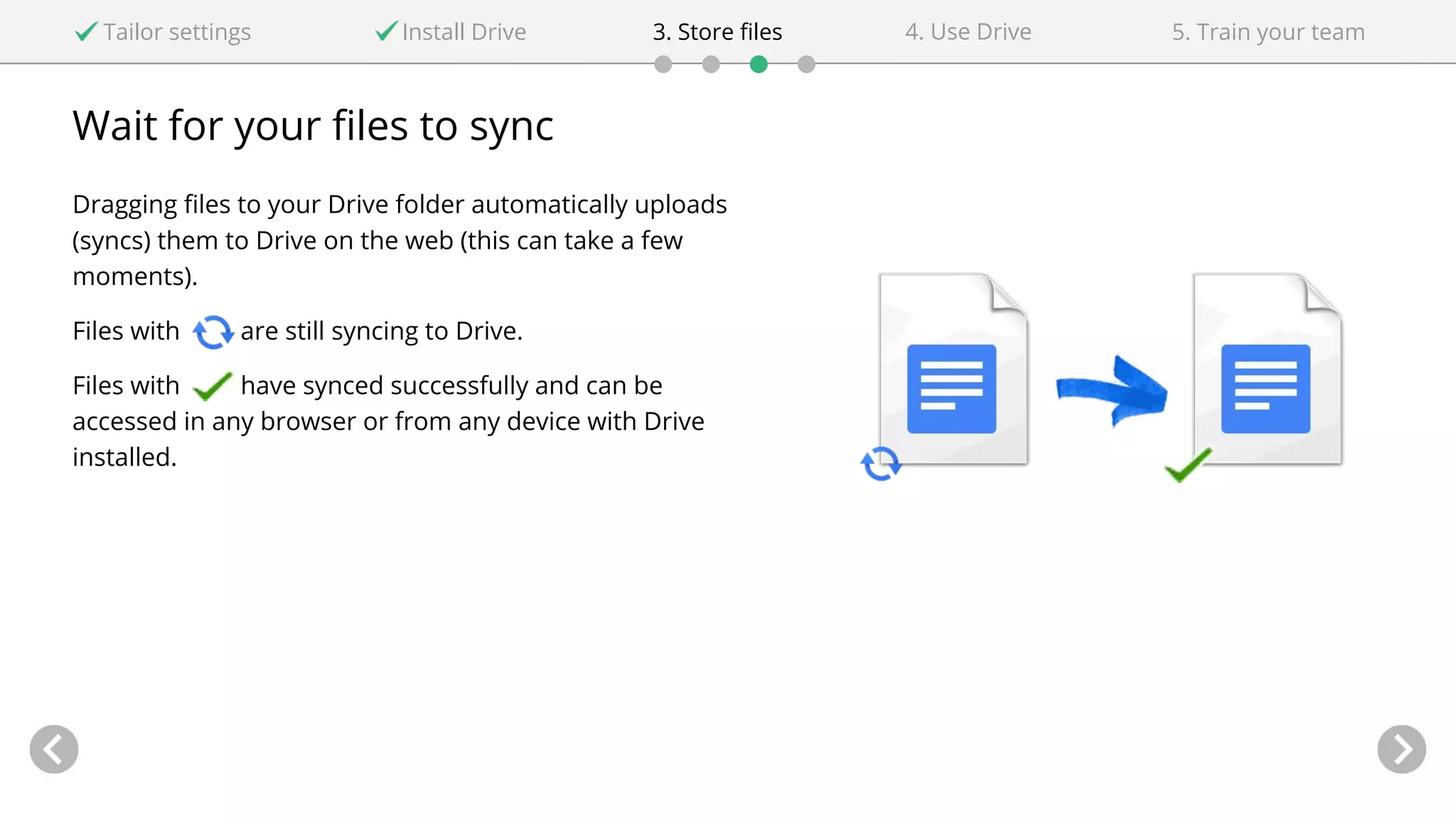
Task: Click the synced document illustration on the right
Action: [1268, 369]
